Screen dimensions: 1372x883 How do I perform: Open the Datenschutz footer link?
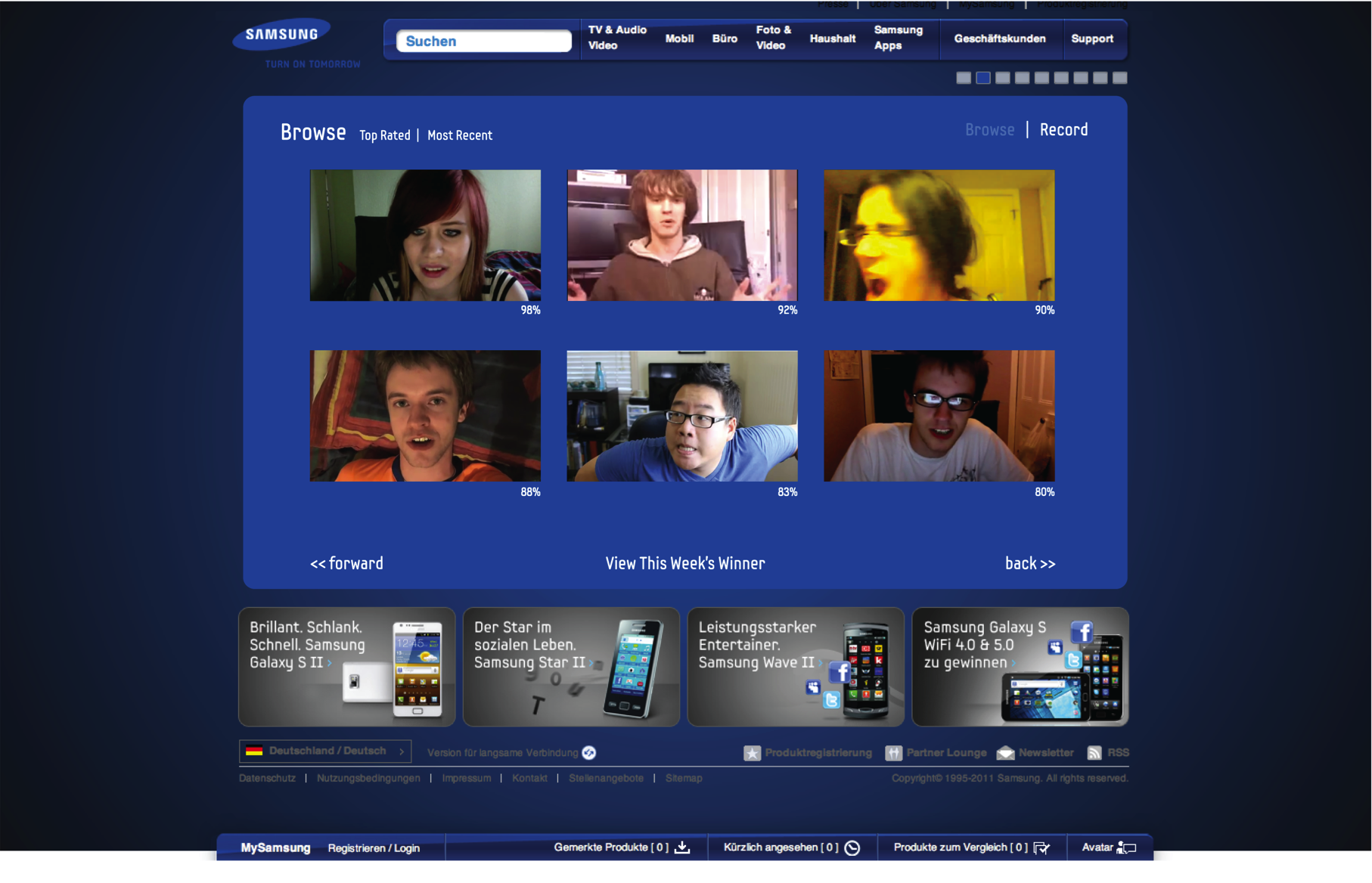click(x=267, y=778)
